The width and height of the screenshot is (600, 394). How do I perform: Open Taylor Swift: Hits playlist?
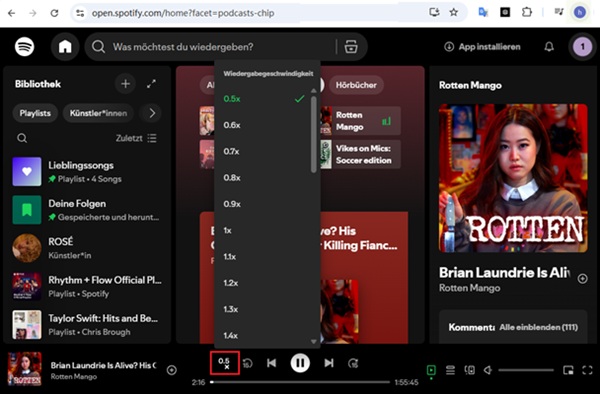coord(87,325)
